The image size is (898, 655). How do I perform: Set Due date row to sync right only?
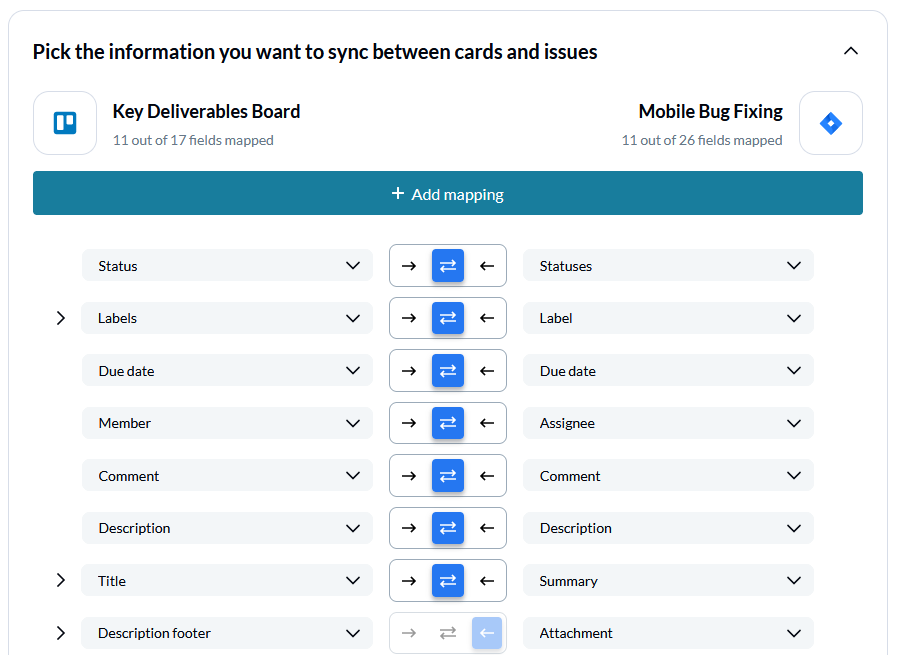[409, 371]
